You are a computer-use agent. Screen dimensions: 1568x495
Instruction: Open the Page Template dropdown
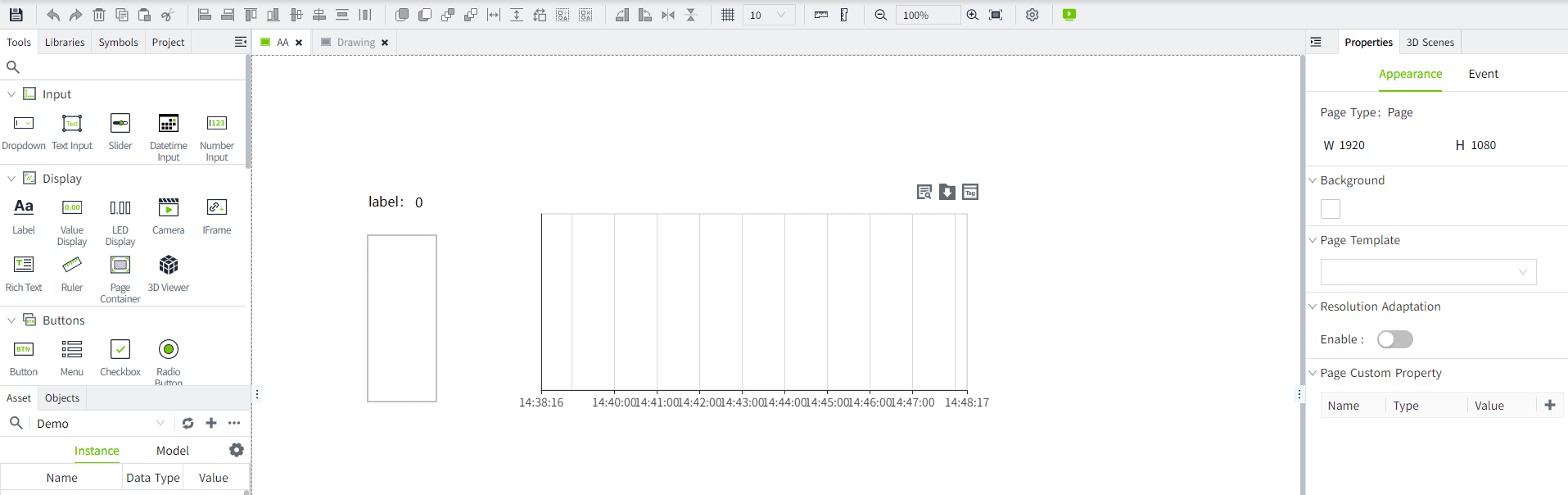click(1428, 272)
